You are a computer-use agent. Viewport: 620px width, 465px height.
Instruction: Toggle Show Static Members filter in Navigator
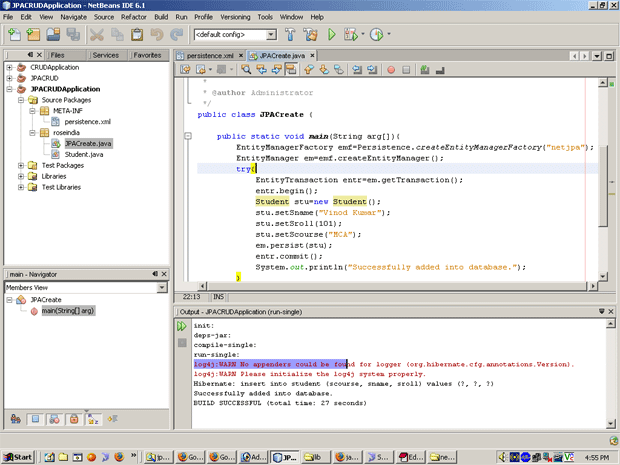click(x=55, y=419)
